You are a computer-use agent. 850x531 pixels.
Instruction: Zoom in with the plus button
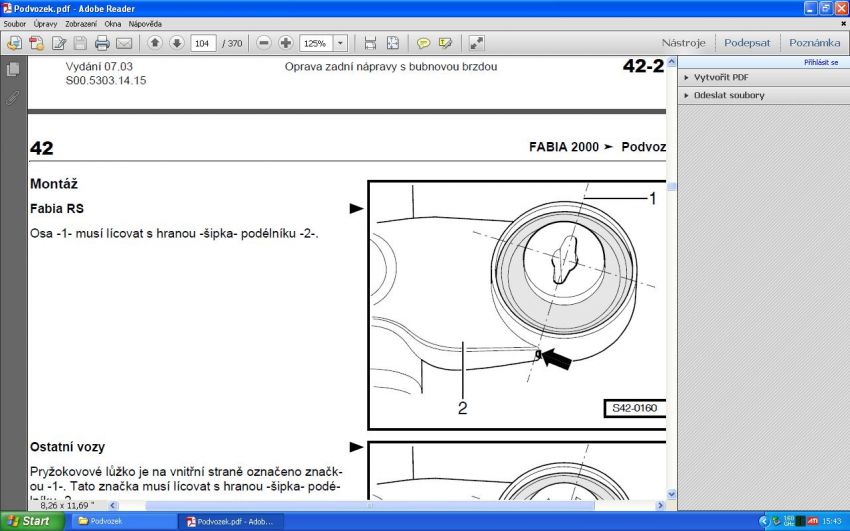pyautogui.click(x=286, y=43)
